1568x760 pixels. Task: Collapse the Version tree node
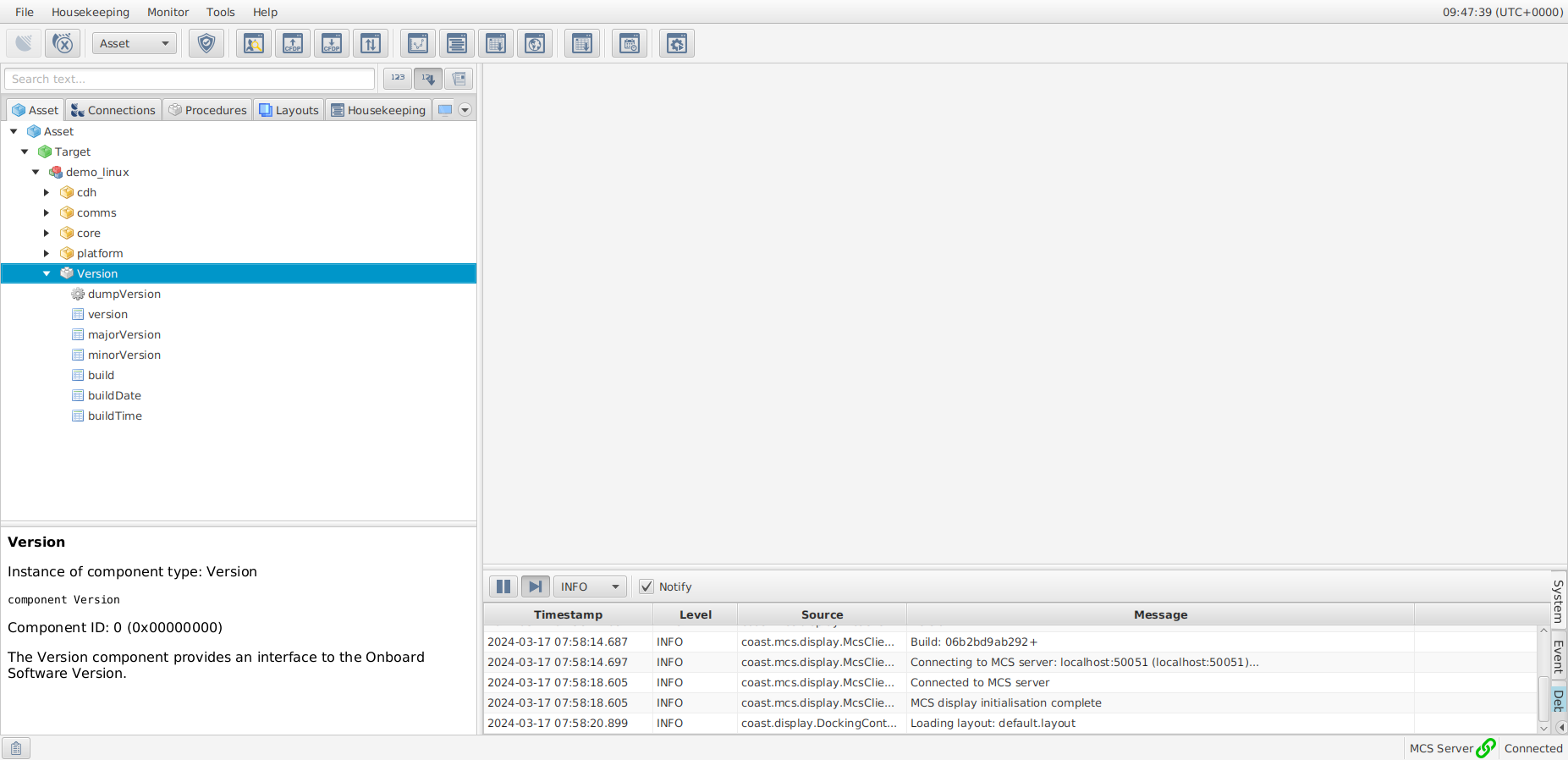click(x=47, y=273)
